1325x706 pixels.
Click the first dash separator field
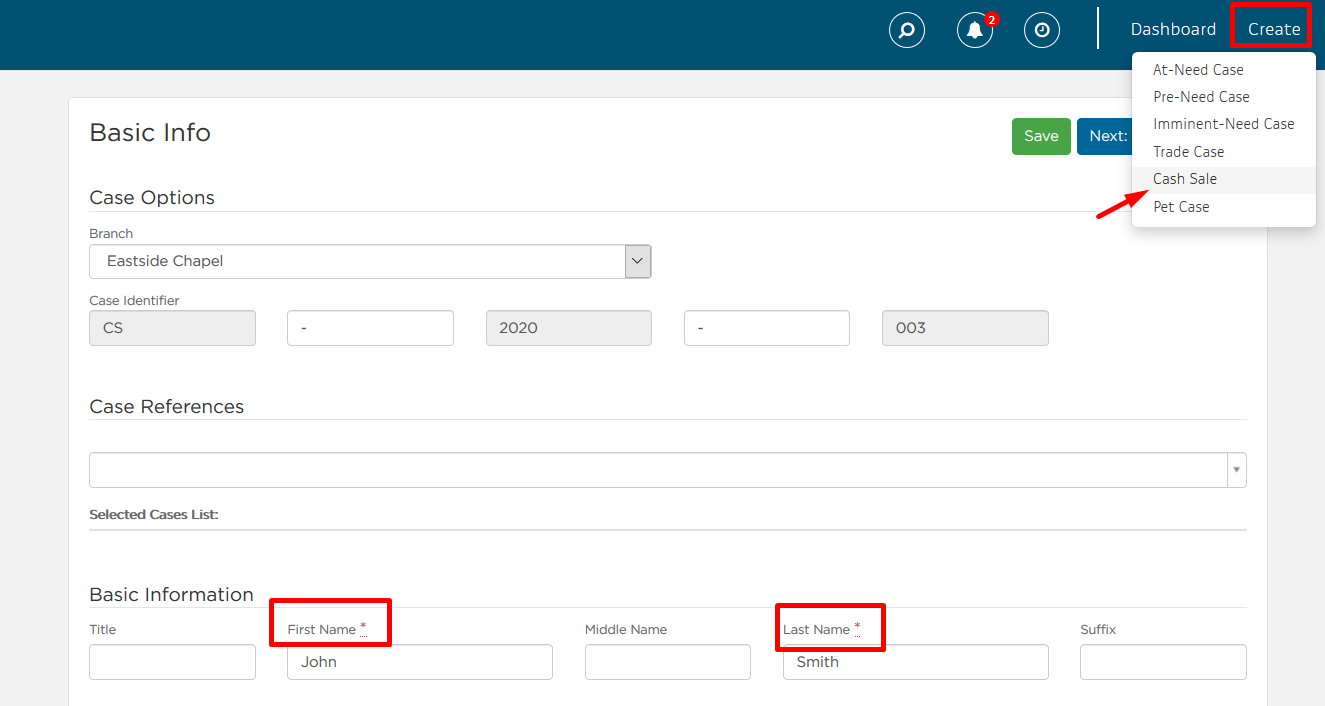(x=370, y=328)
